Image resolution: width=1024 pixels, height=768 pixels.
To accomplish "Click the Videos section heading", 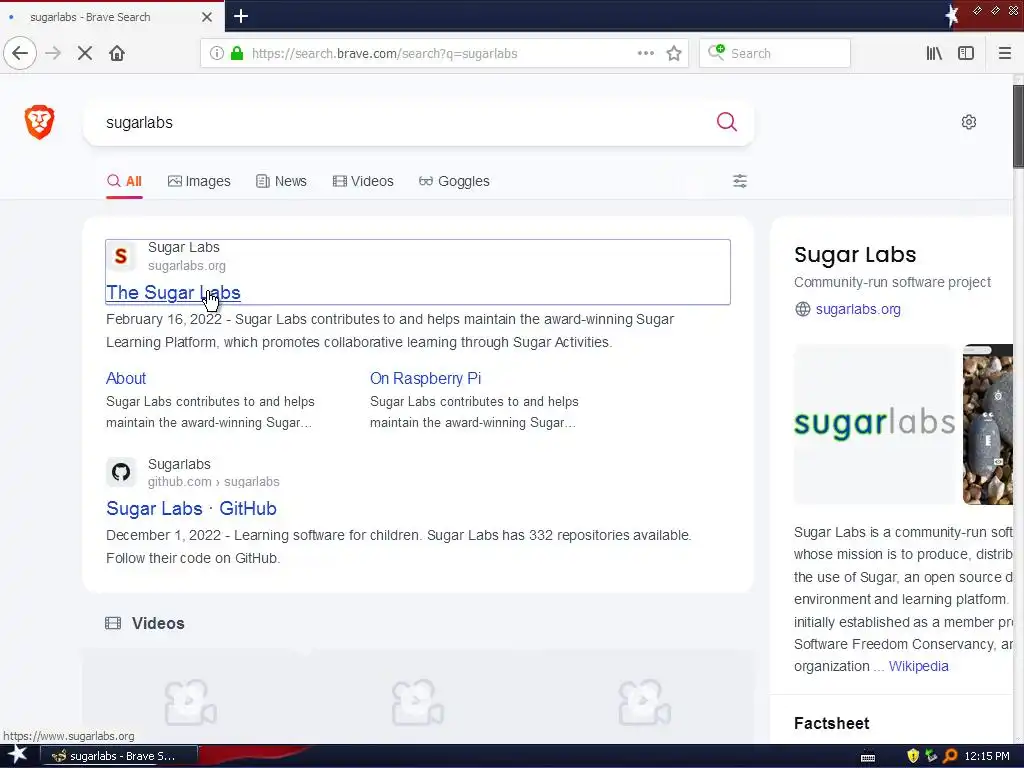I will [158, 623].
